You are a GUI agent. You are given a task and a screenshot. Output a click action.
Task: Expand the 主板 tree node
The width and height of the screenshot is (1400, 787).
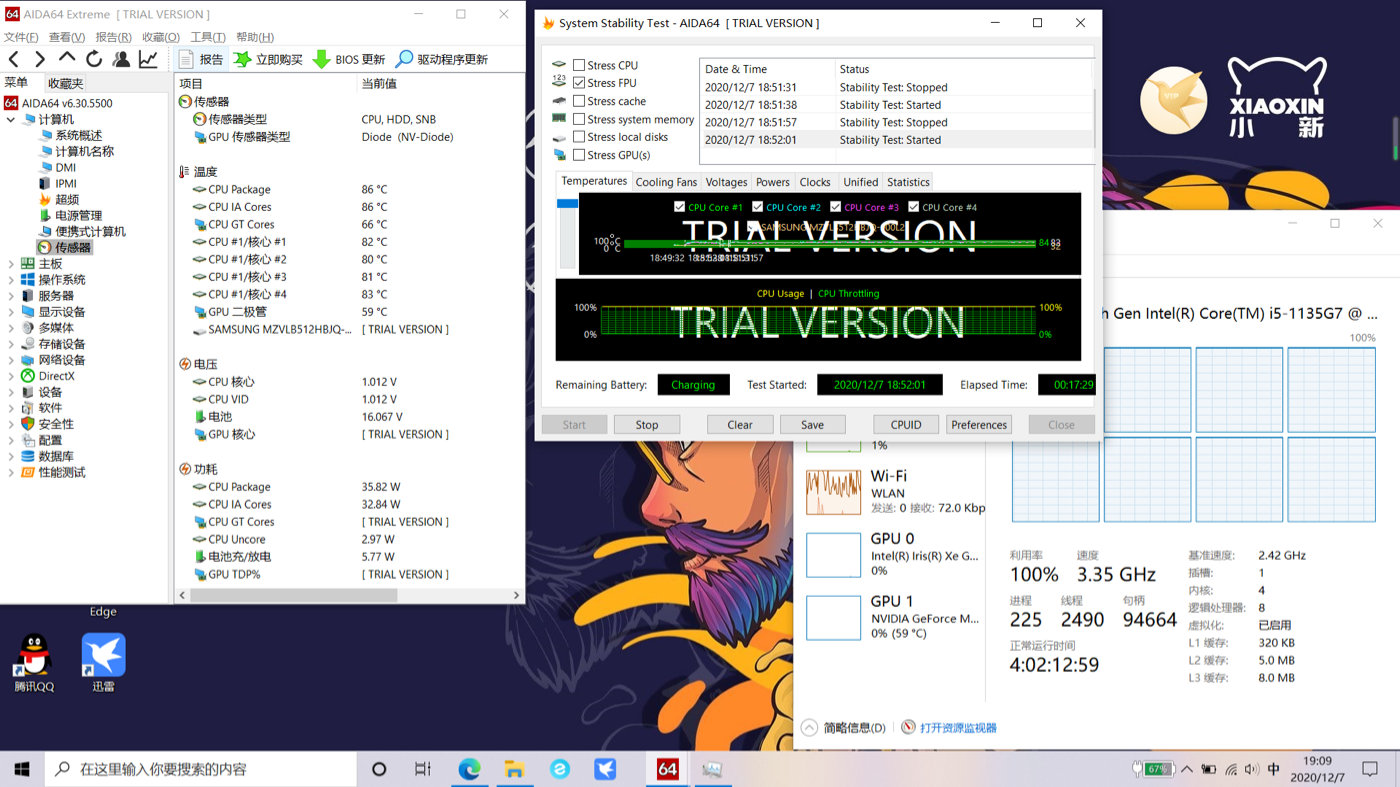pyautogui.click(x=11, y=264)
